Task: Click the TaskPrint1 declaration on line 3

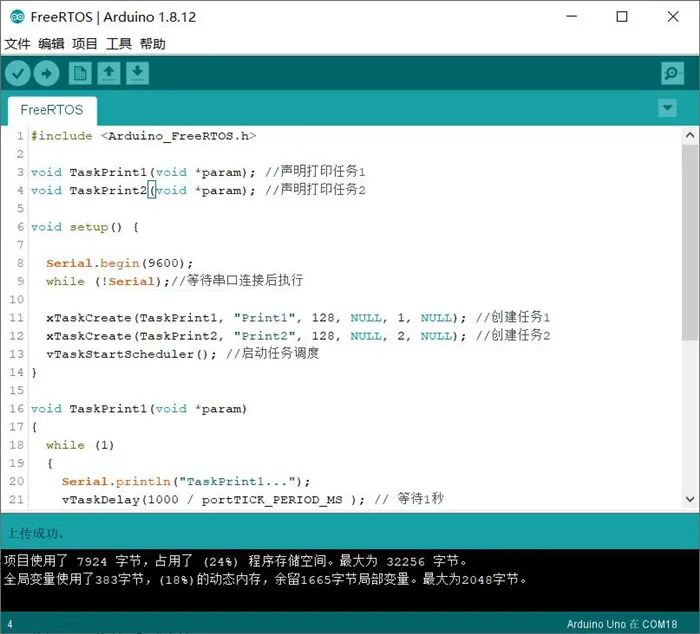Action: (x=198, y=172)
